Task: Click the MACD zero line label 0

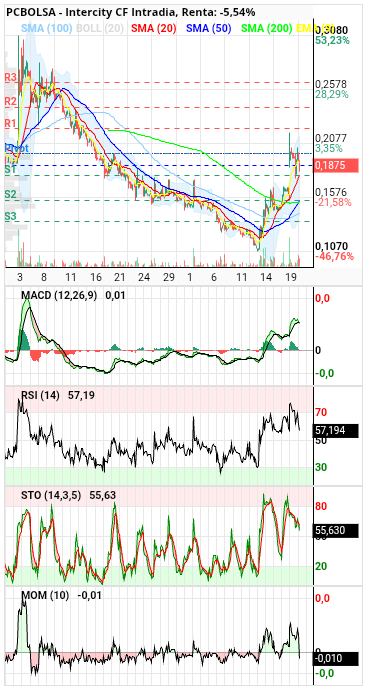Action: [x=318, y=350]
